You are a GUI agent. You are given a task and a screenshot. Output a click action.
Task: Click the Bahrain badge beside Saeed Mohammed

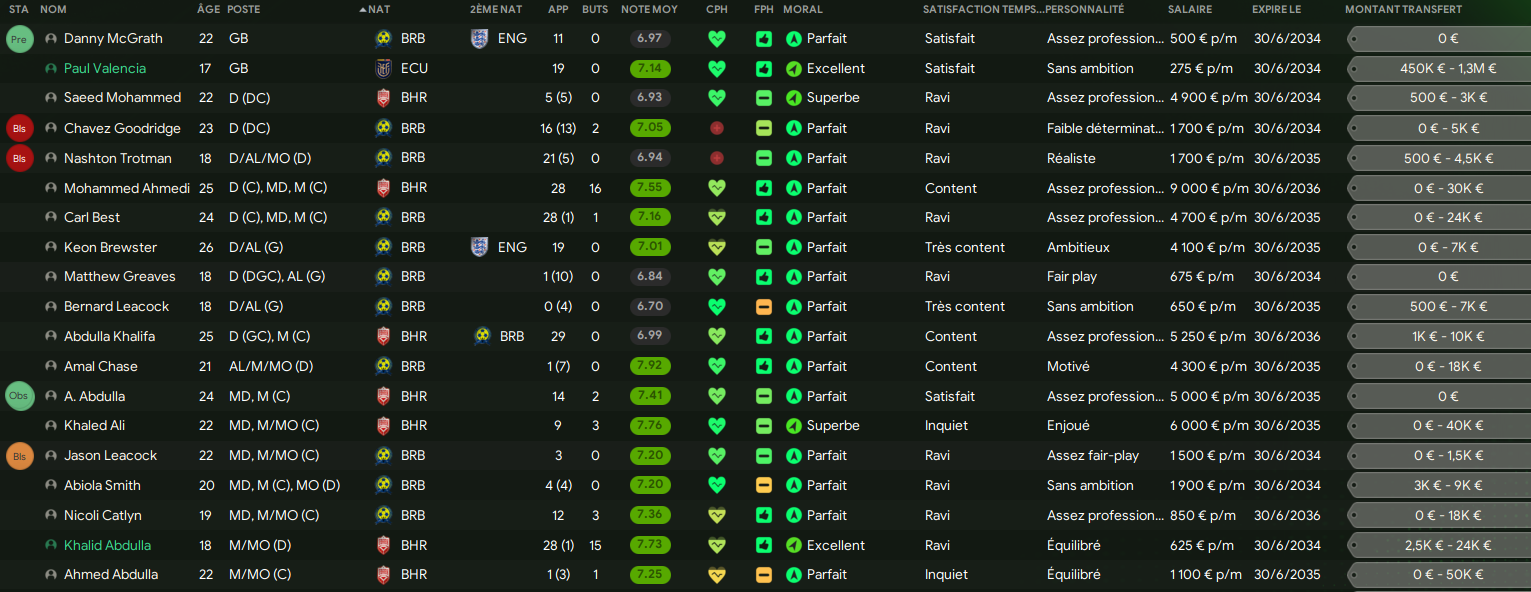[382, 98]
